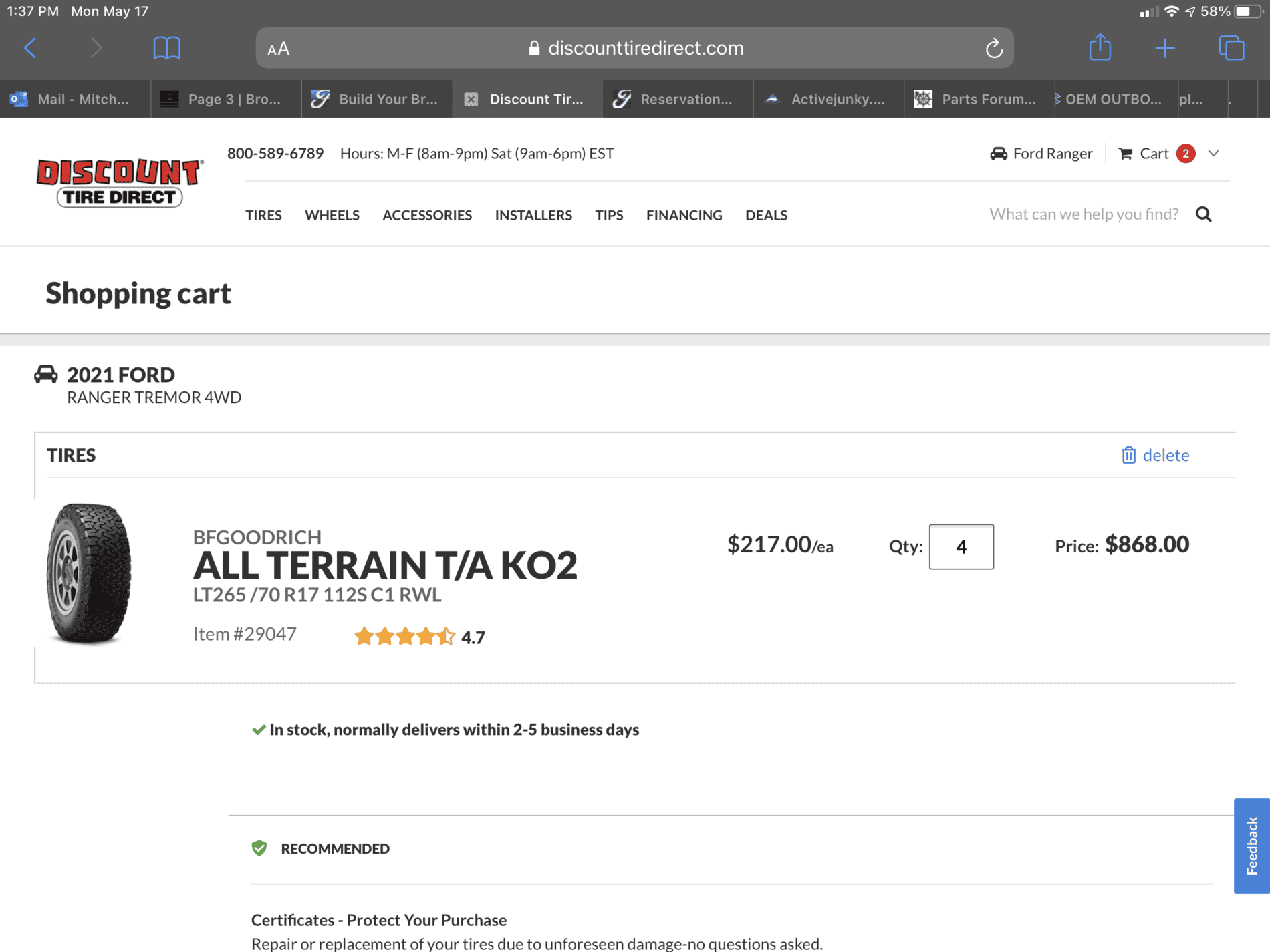This screenshot has height=952, width=1270.
Task: Click the green shield Recommended icon
Action: [x=259, y=848]
